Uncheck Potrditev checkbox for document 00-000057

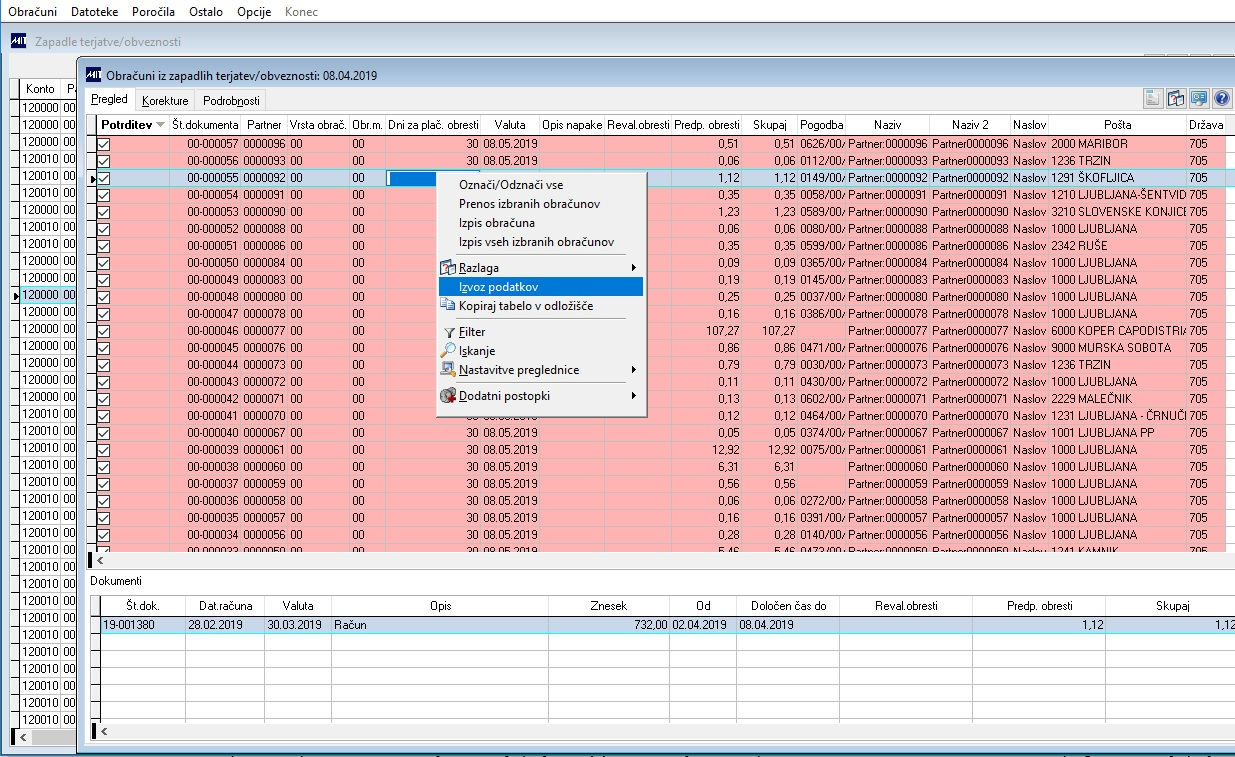click(104, 144)
